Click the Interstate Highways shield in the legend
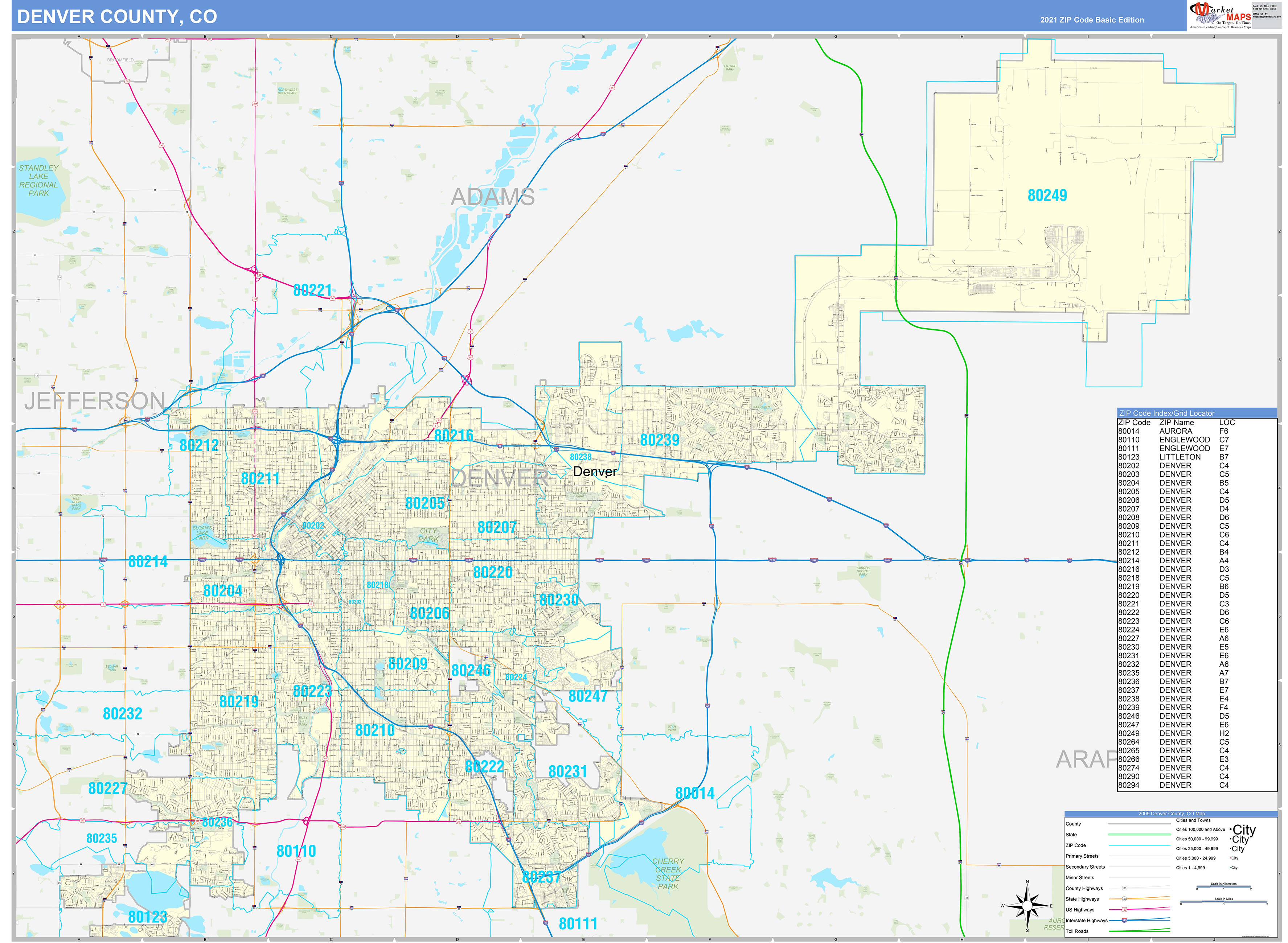This screenshot has width=1288, height=943. click(1124, 920)
